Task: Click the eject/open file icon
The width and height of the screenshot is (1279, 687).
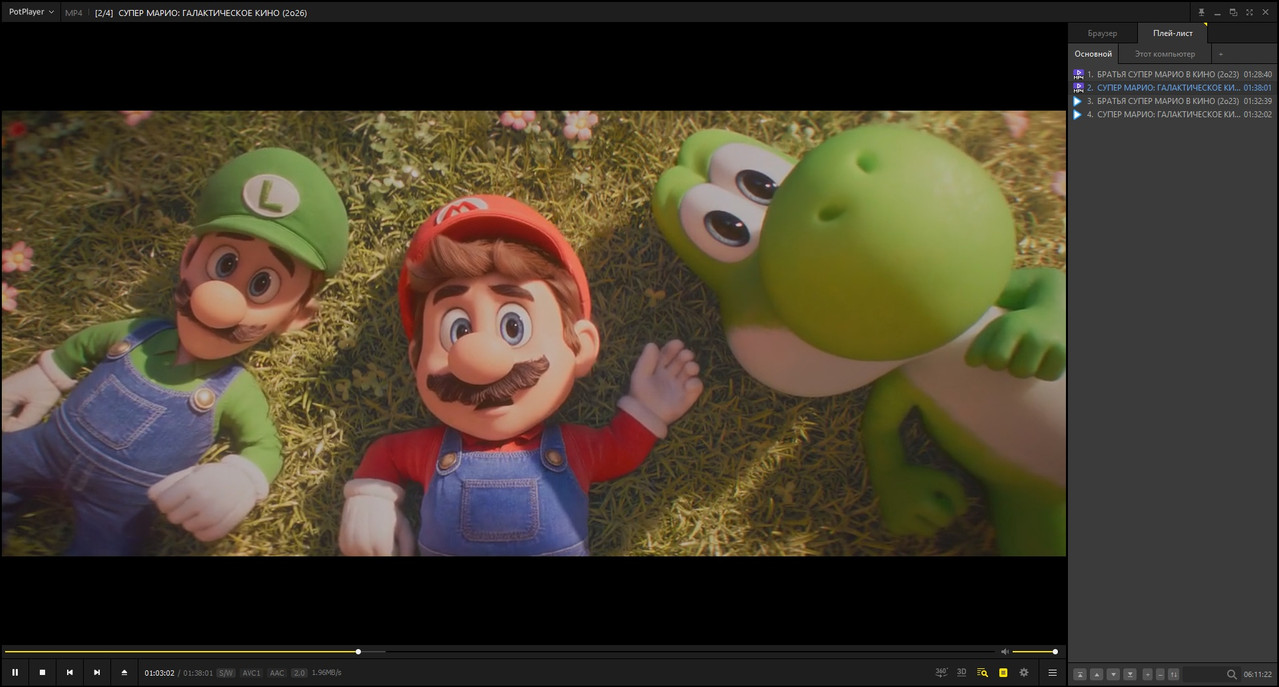Action: click(x=124, y=673)
